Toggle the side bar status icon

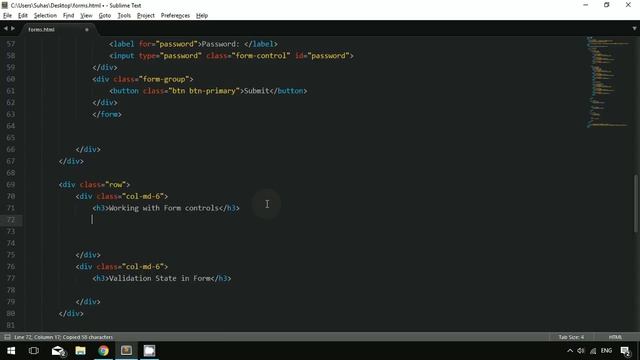point(7,337)
